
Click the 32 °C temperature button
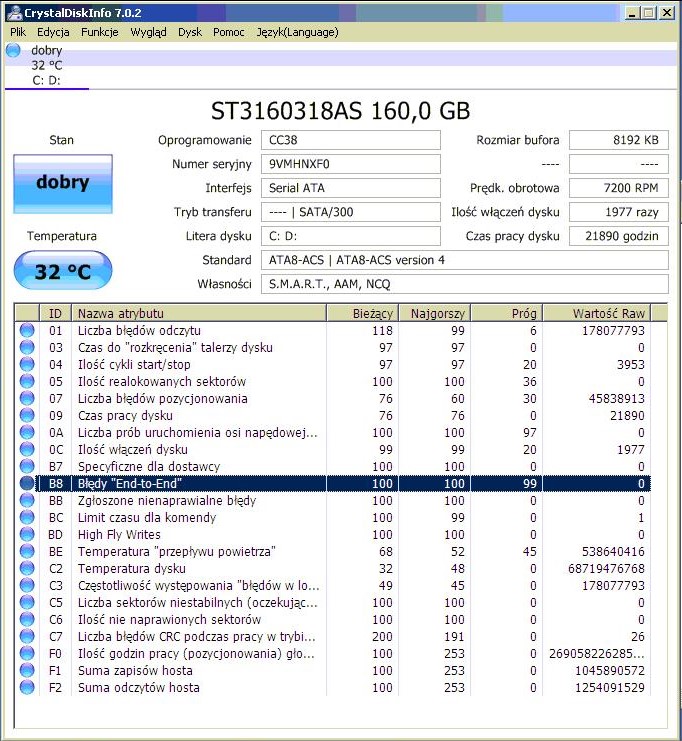click(63, 271)
